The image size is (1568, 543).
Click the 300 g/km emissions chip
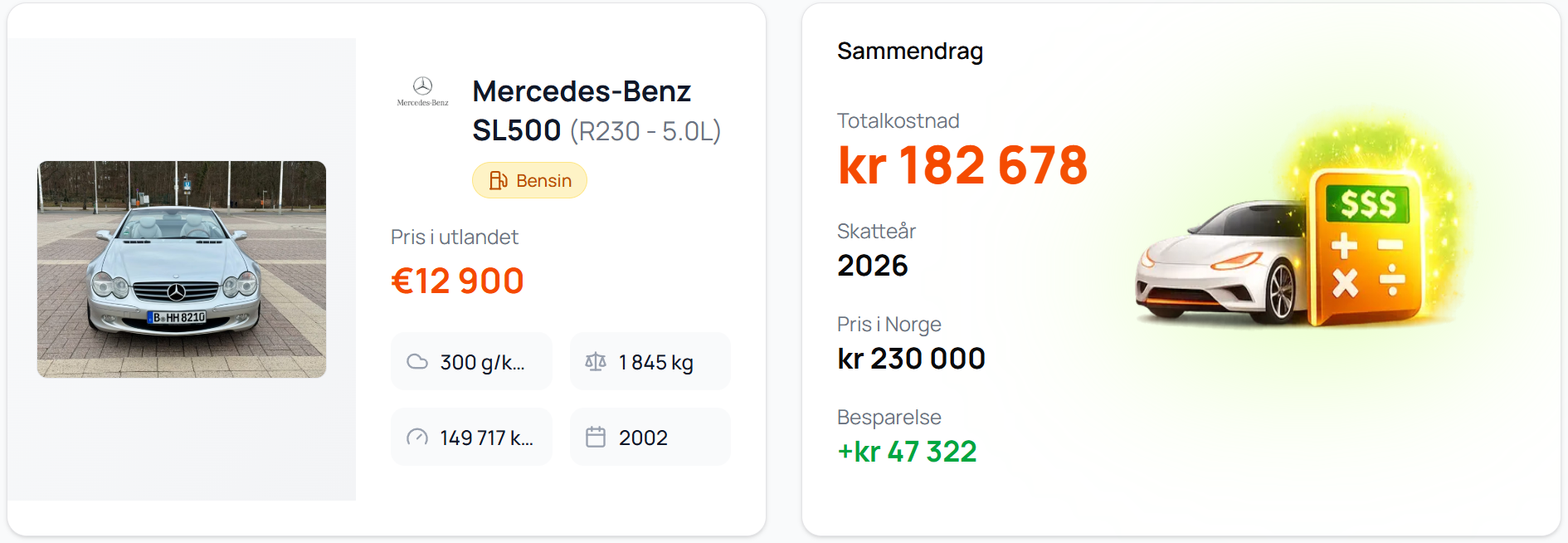[x=471, y=362]
